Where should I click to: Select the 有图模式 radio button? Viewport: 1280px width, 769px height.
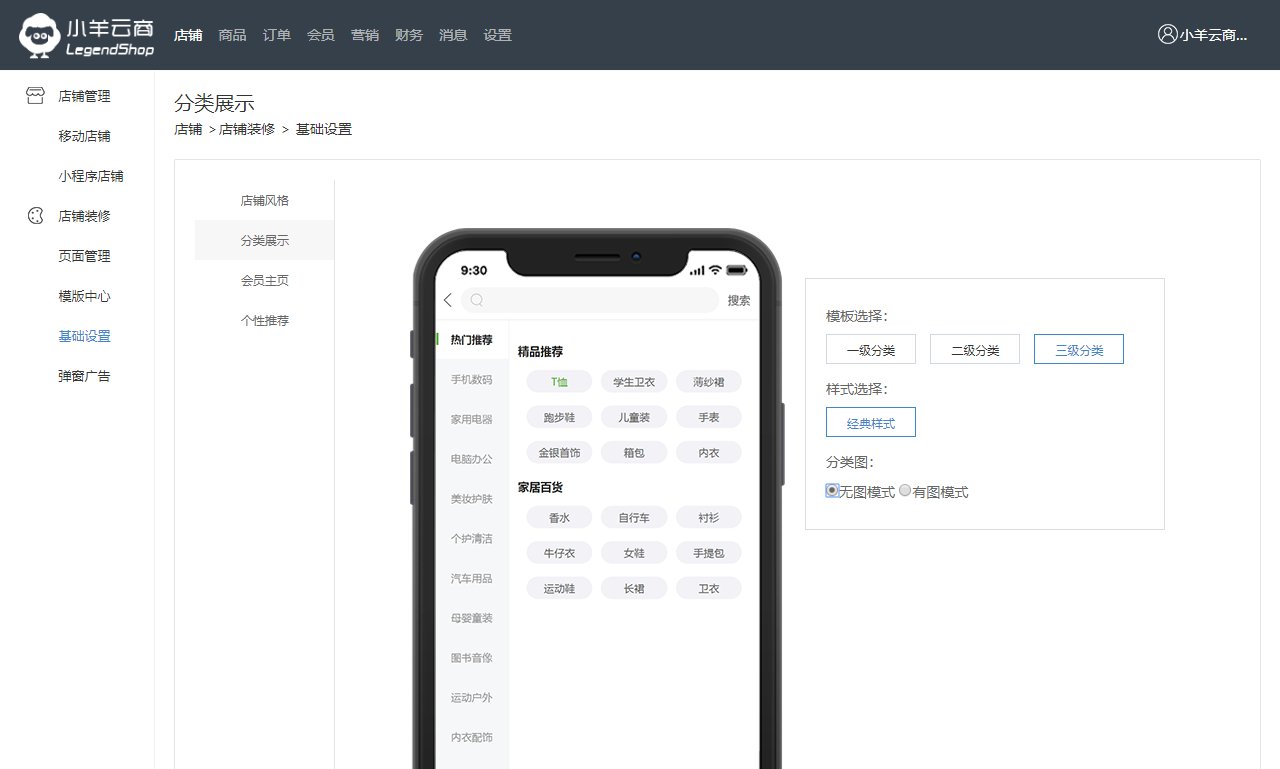[905, 491]
